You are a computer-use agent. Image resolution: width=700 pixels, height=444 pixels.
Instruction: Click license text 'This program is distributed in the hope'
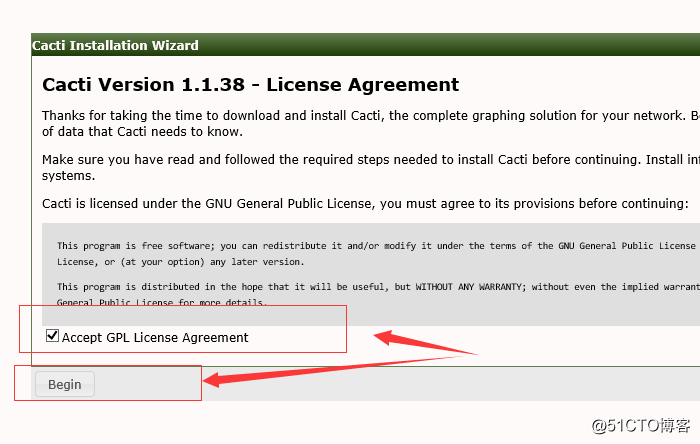[378, 295]
